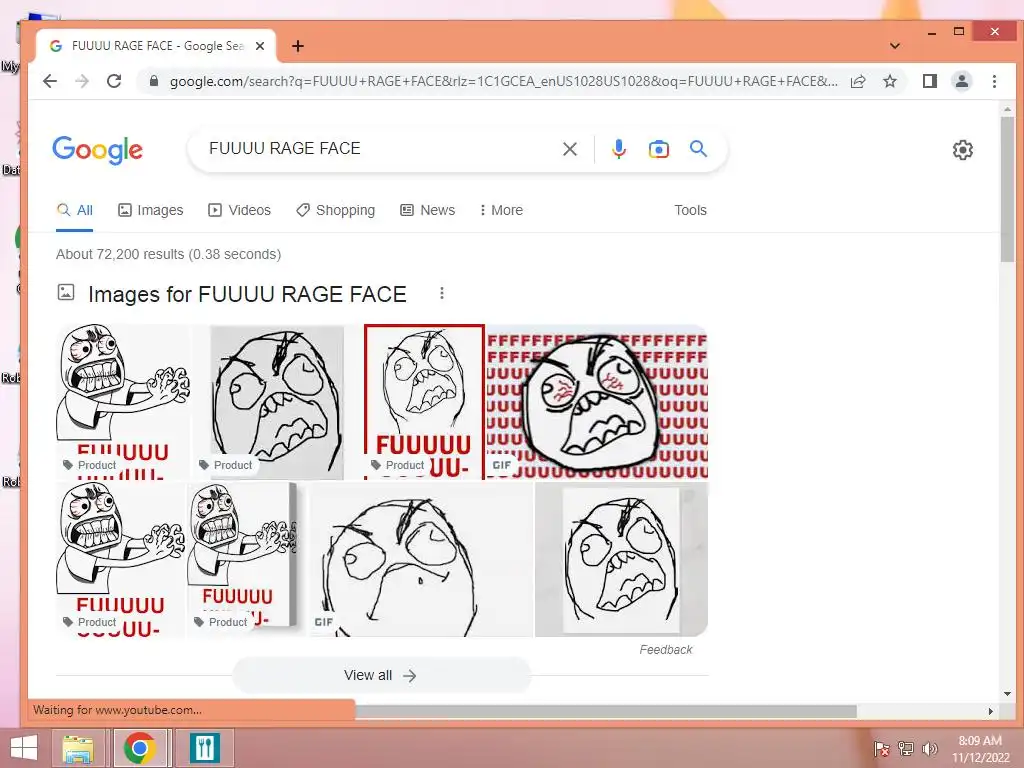This screenshot has width=1024, height=768.
Task: Go back with the browser back arrow
Action: pos(50,81)
